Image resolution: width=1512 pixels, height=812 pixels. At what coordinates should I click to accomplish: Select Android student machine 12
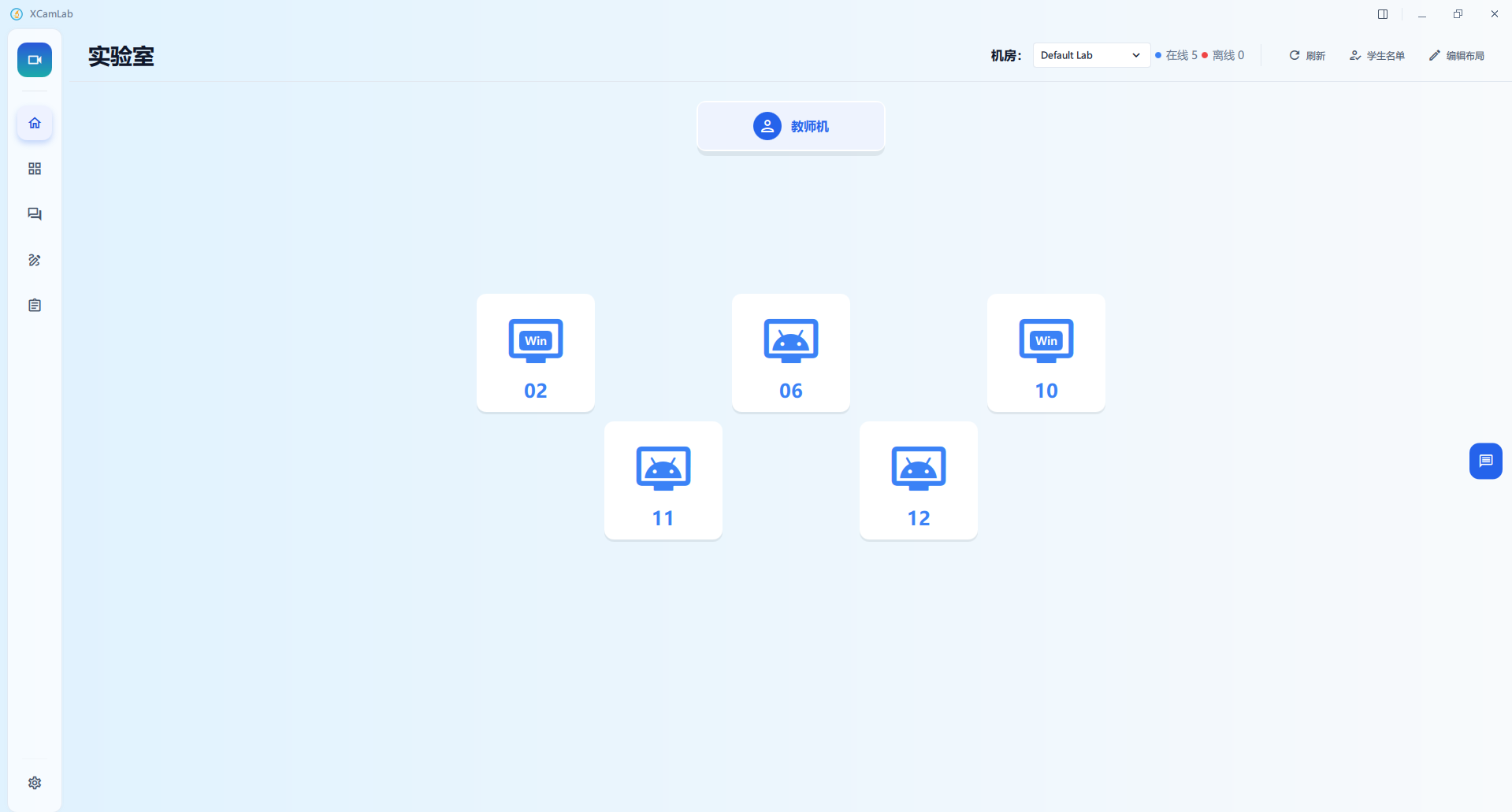[919, 480]
